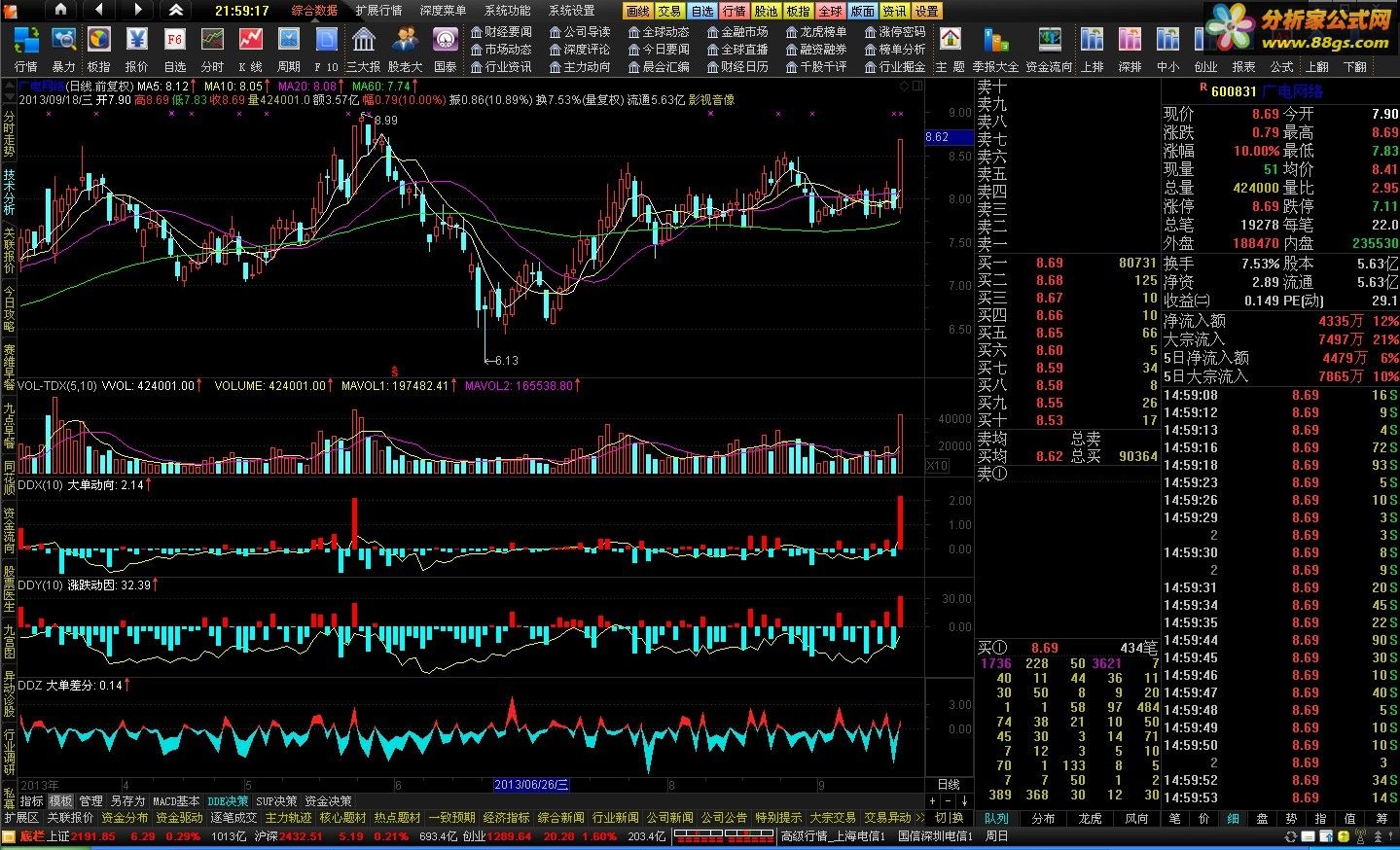Switch to MACD基本 indicator tab
The width and height of the screenshot is (1400, 850).
point(176,801)
